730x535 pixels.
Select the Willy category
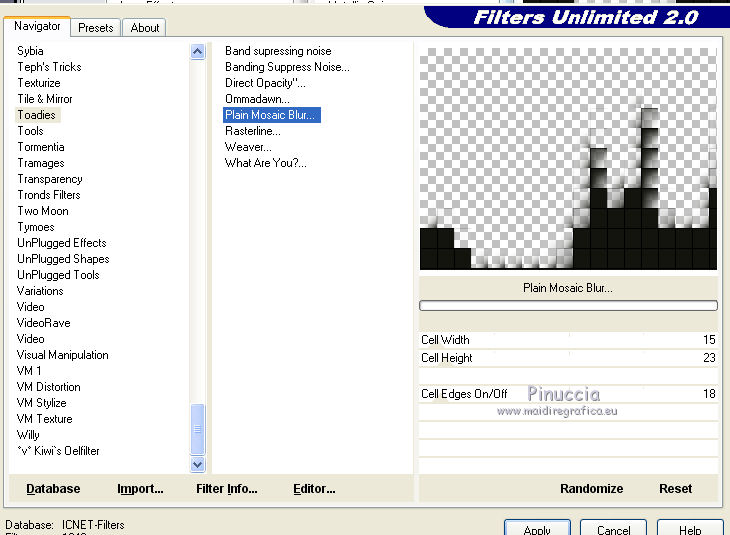(28, 435)
